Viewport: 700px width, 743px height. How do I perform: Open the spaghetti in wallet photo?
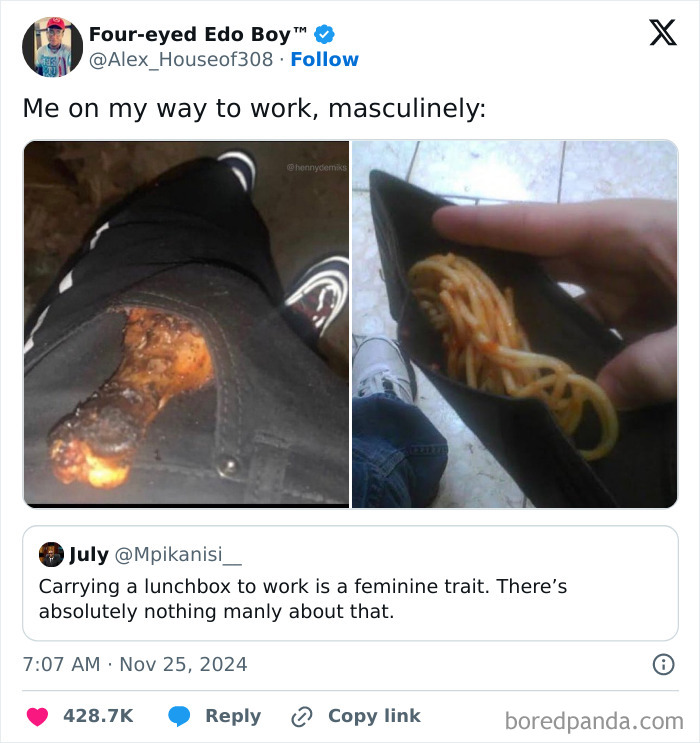coord(515,324)
